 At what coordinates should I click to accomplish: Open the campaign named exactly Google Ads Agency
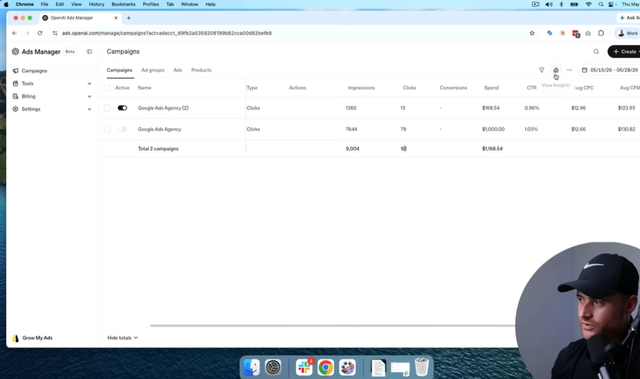pyautogui.click(x=159, y=129)
